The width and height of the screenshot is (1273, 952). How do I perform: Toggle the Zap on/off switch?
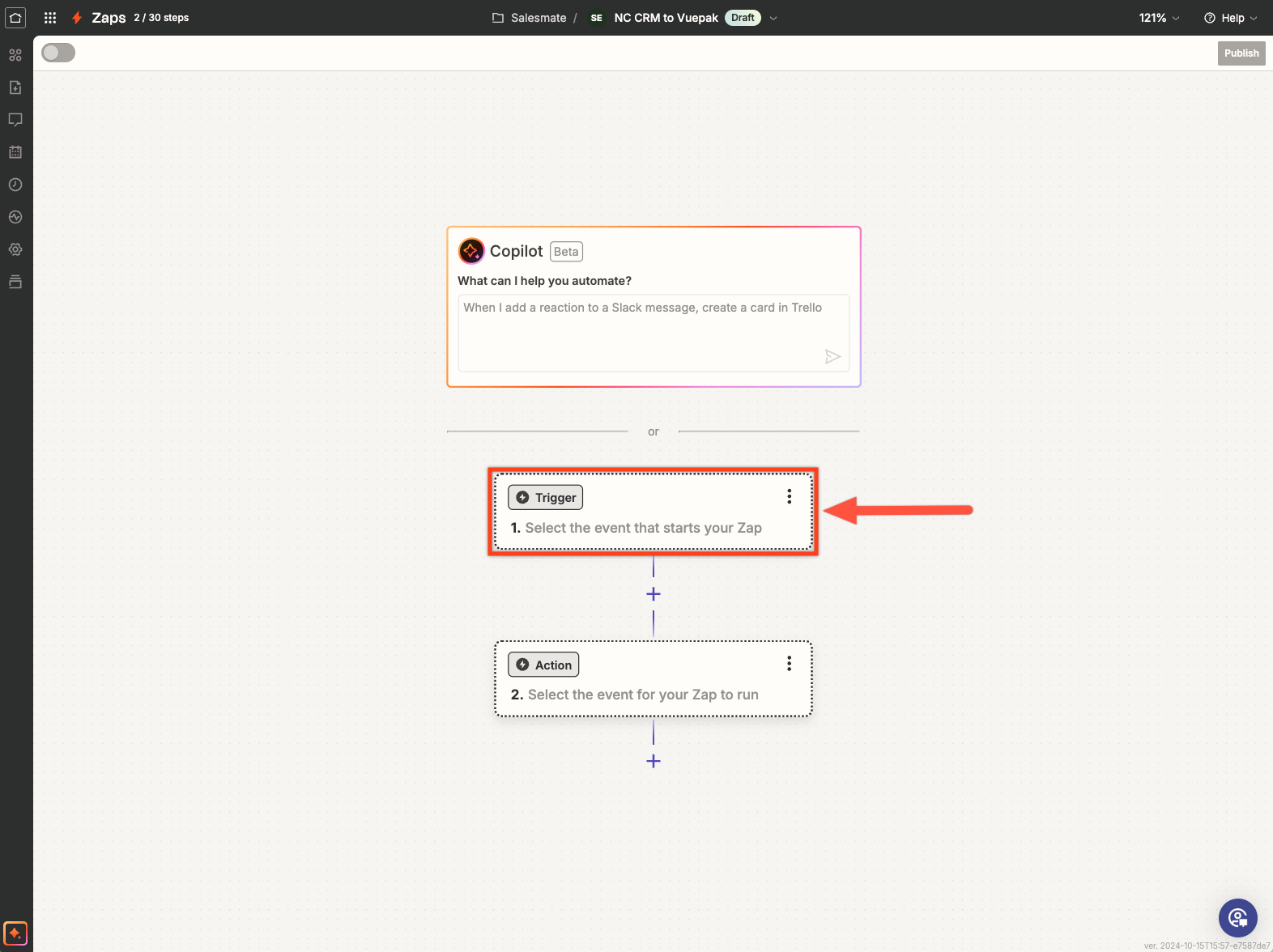[x=58, y=53]
